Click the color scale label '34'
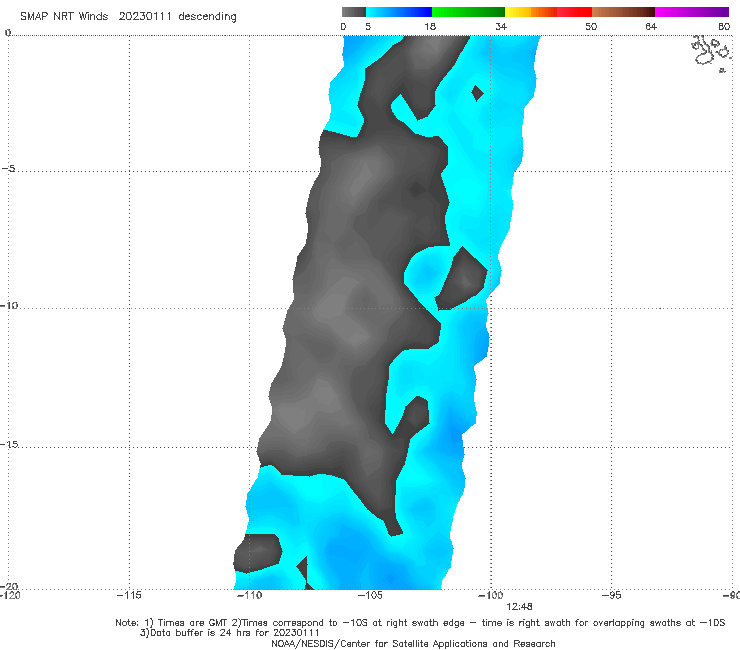 pos(501,26)
